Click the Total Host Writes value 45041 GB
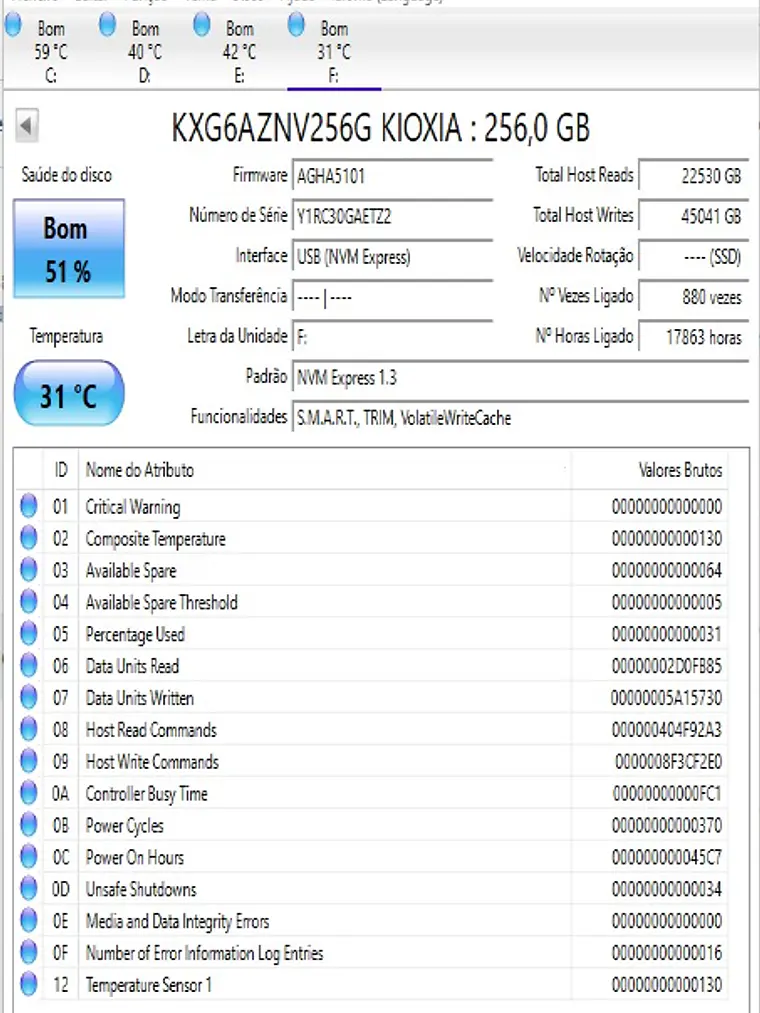This screenshot has width=760, height=1013. [x=693, y=215]
